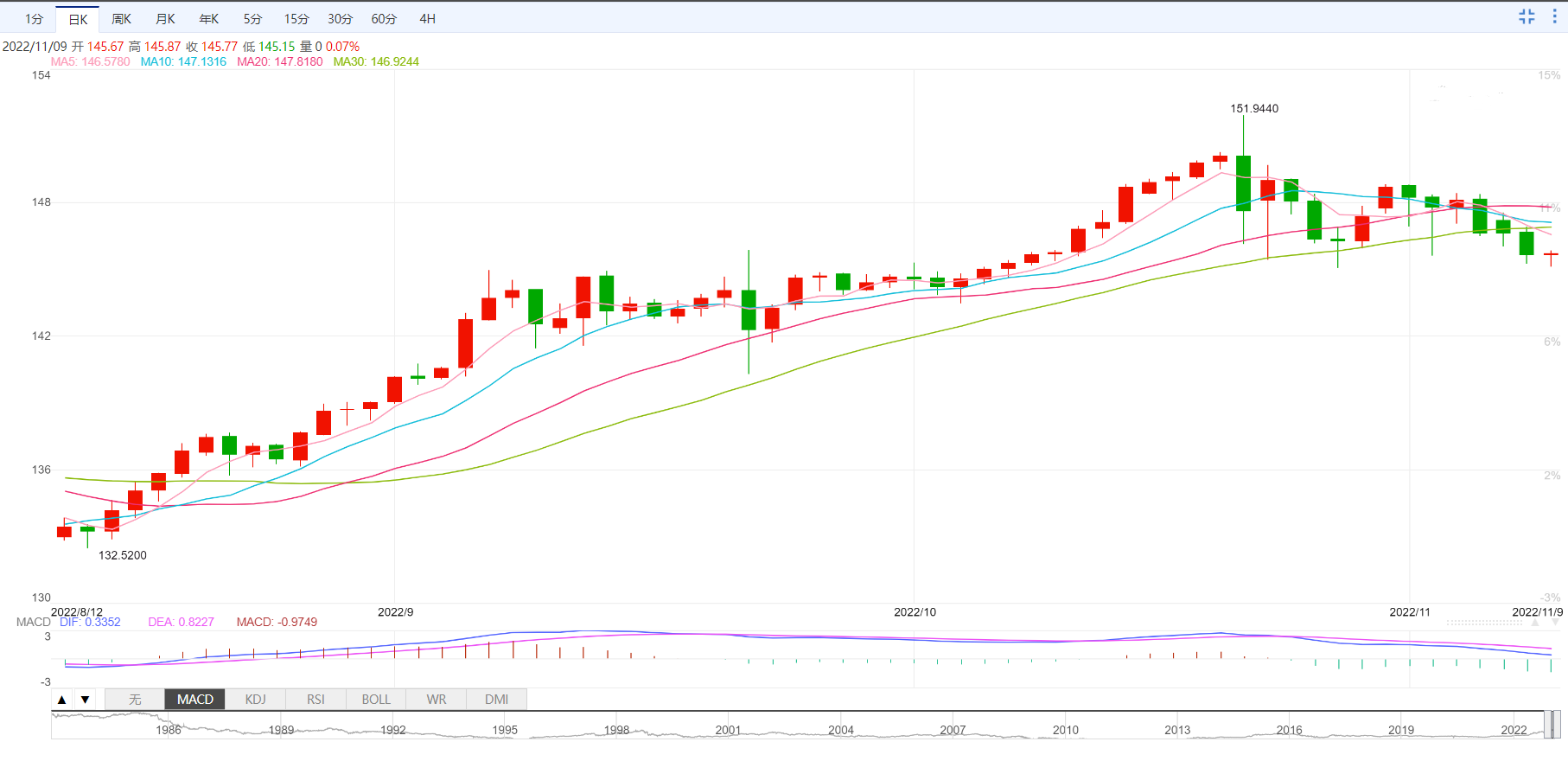This screenshot has width=1568, height=761.
Task: Click the 2022/11/09 quote date text
Action: (x=35, y=47)
